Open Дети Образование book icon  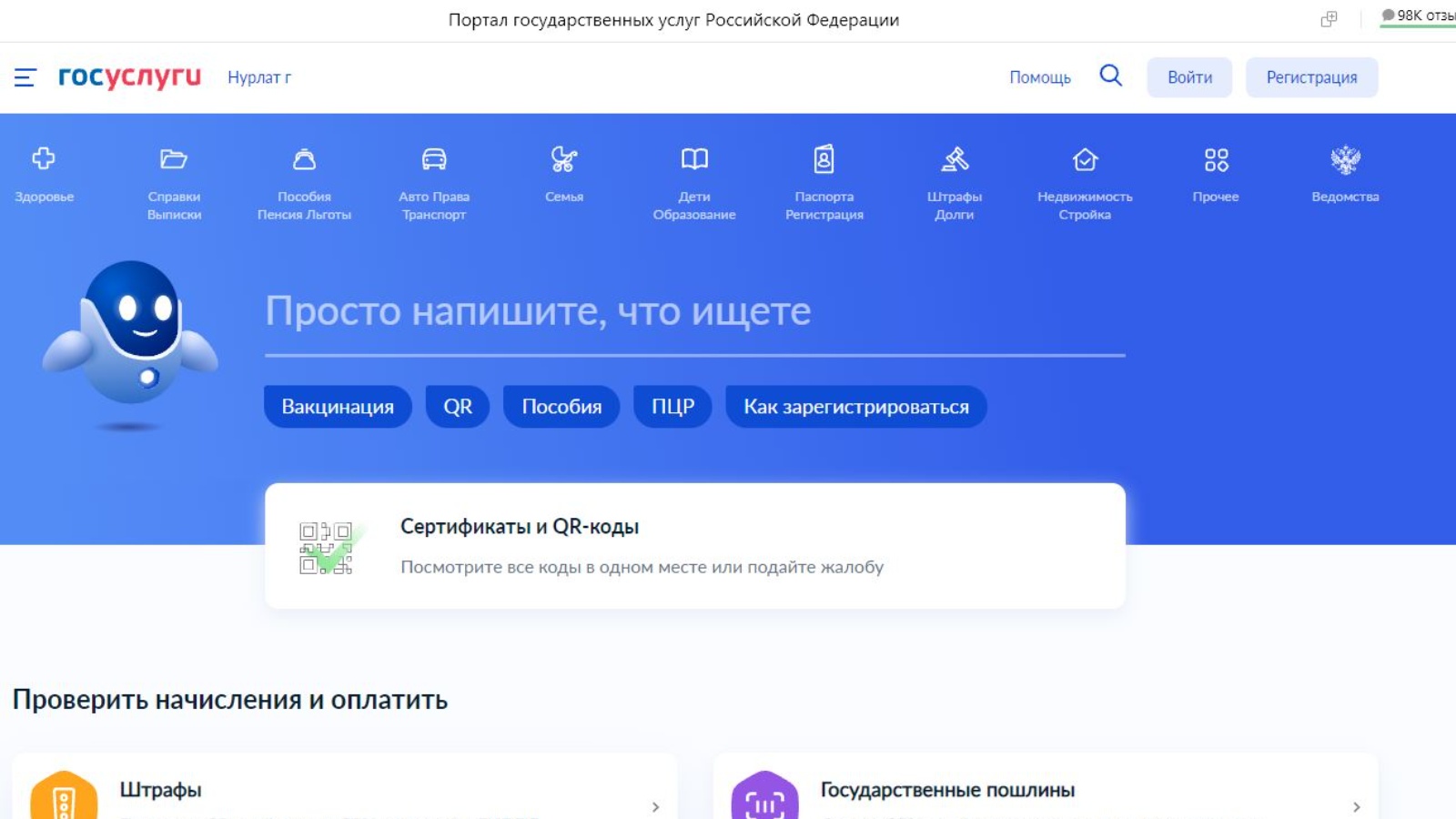point(694,159)
